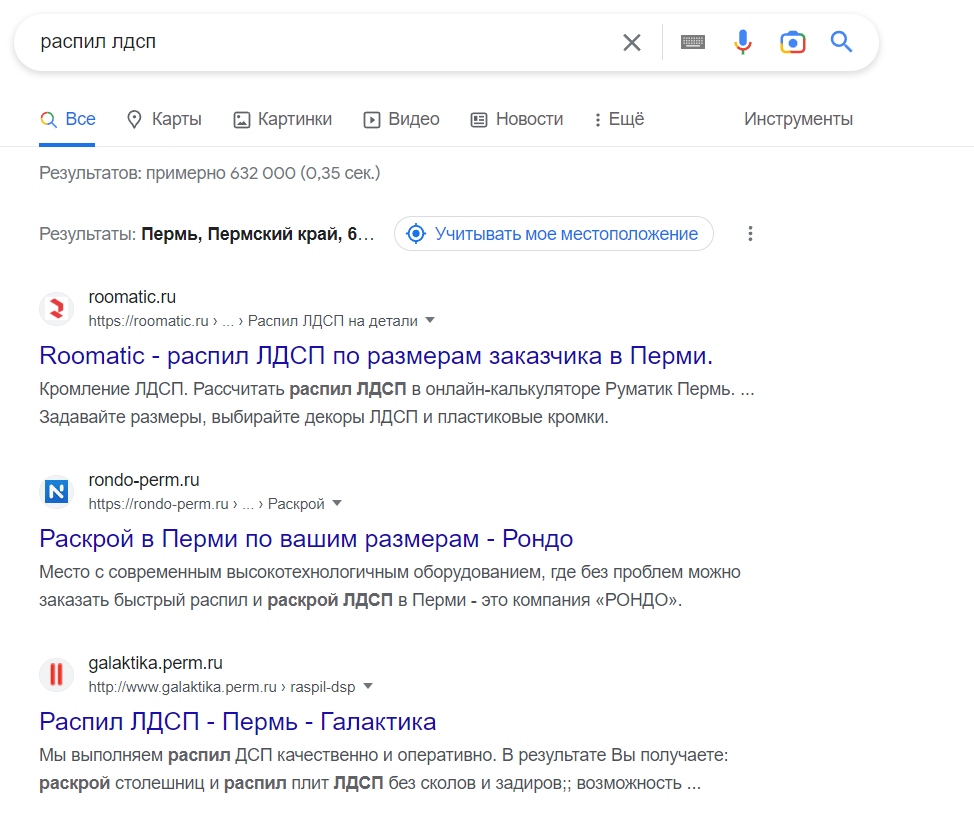Clear the search query with the X icon

click(x=632, y=42)
